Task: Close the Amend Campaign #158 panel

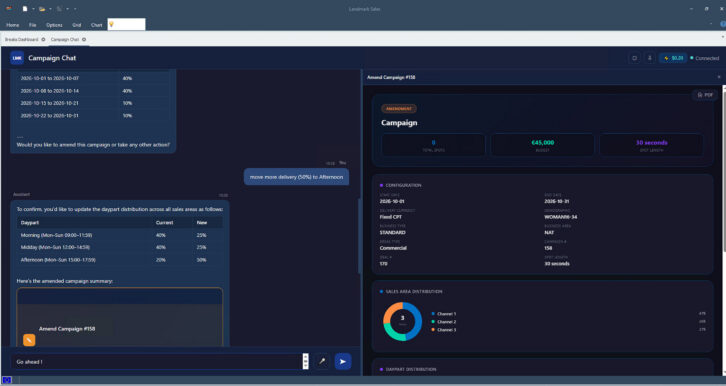Action: click(x=719, y=77)
